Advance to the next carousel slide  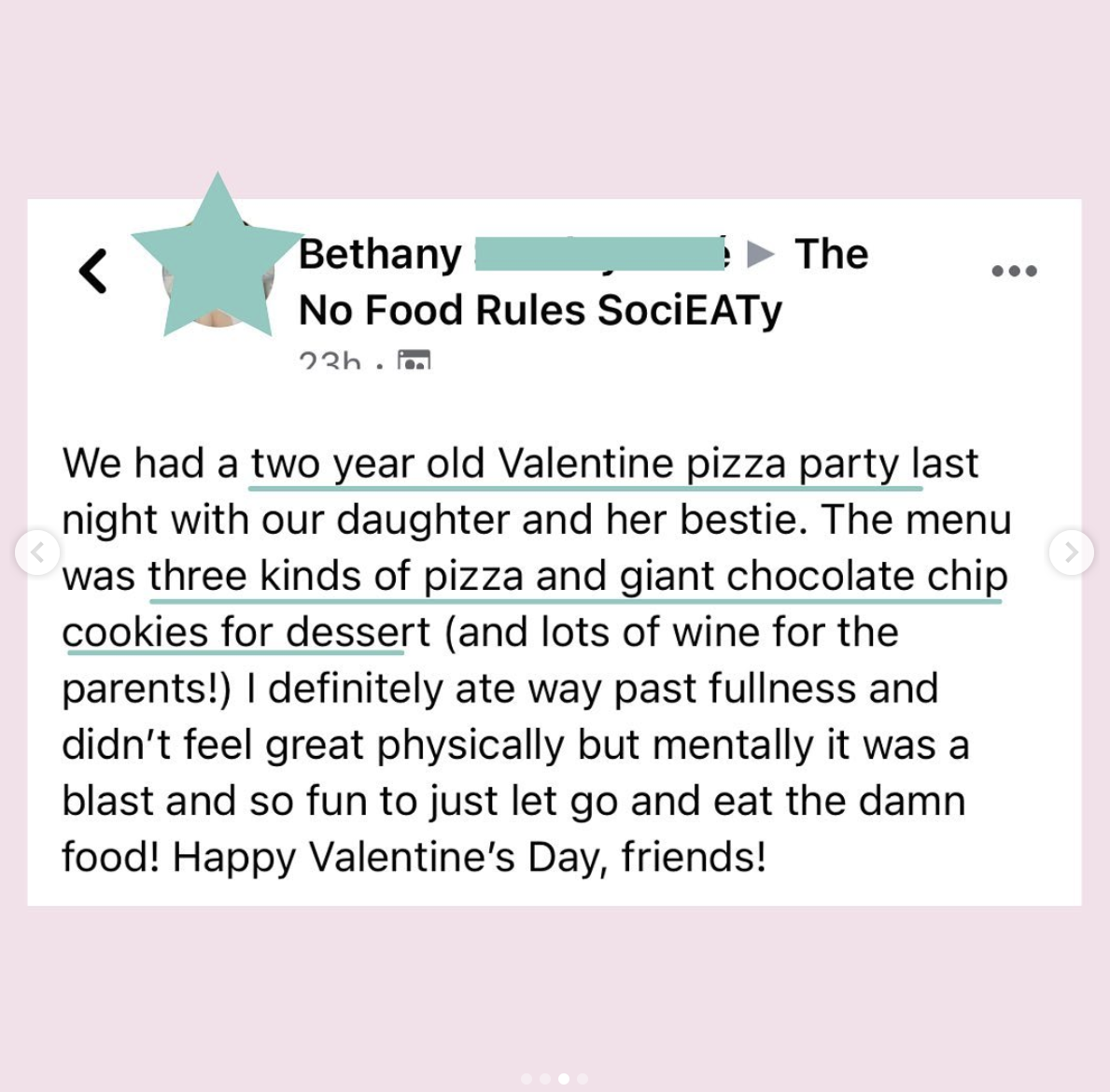(1071, 552)
